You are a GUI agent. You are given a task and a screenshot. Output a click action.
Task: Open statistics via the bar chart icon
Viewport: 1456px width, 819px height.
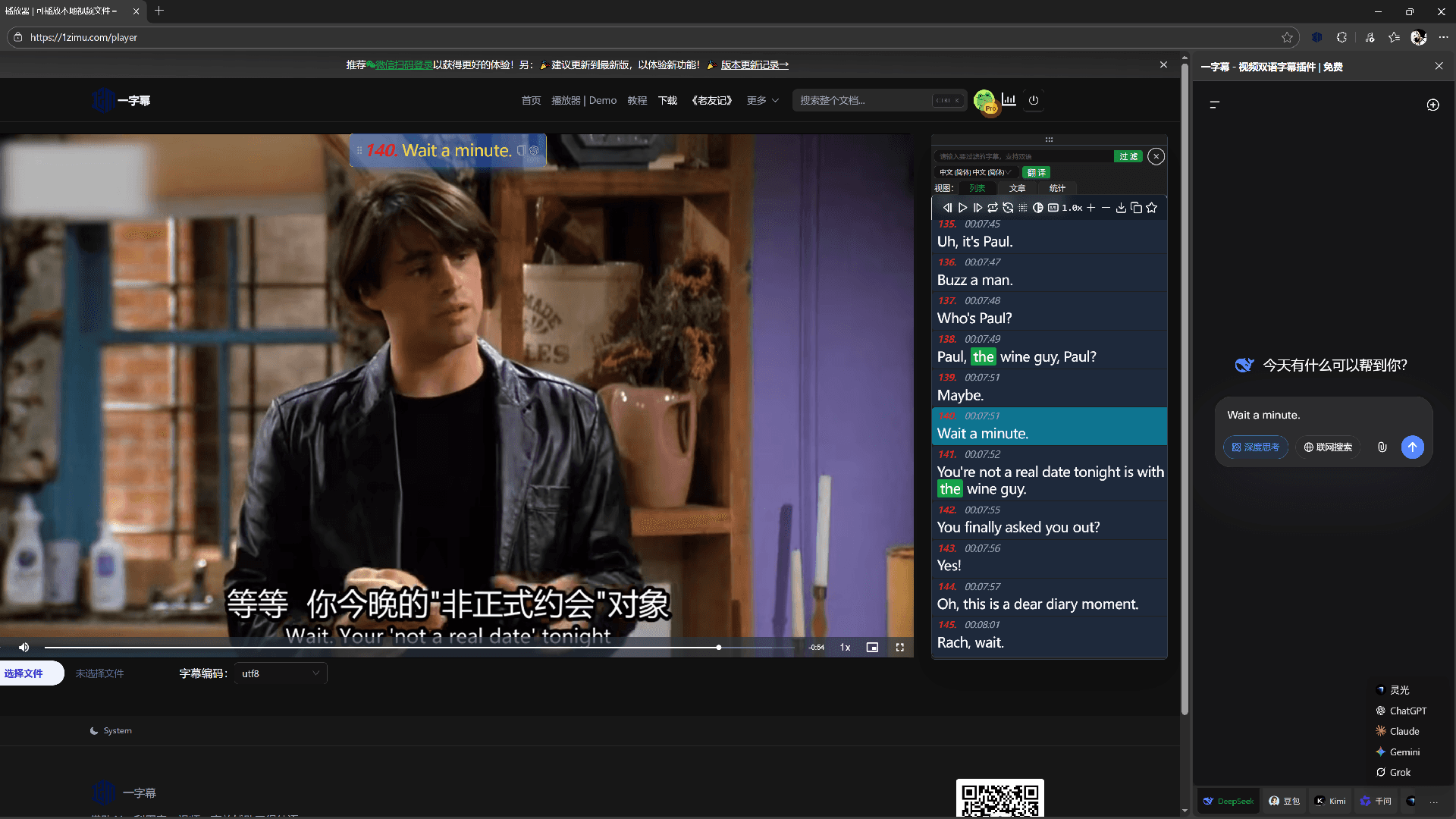(x=1009, y=99)
